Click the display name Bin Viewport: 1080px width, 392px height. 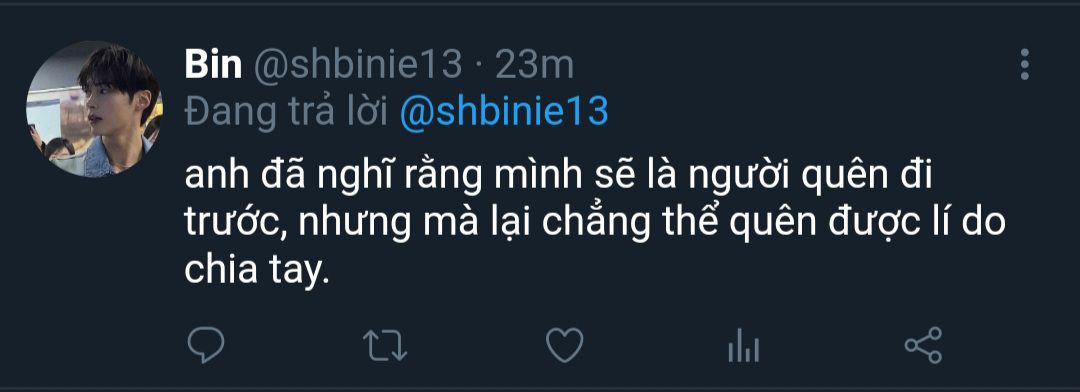213,65
